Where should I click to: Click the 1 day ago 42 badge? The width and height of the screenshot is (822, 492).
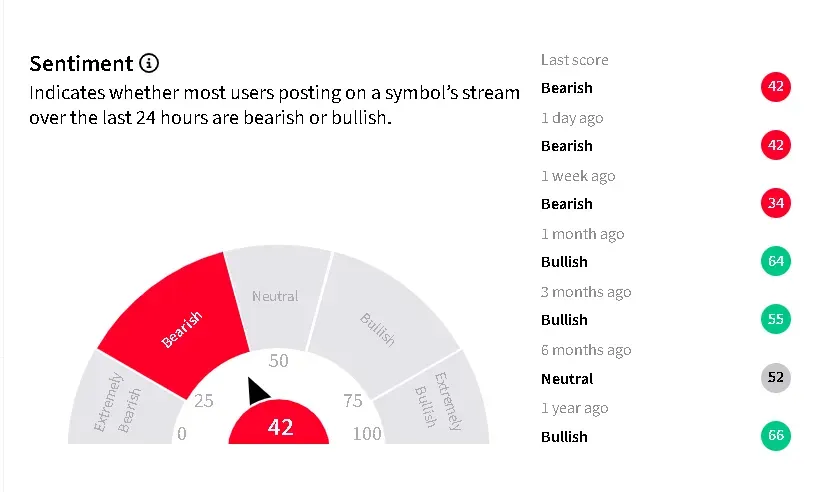[x=775, y=146]
